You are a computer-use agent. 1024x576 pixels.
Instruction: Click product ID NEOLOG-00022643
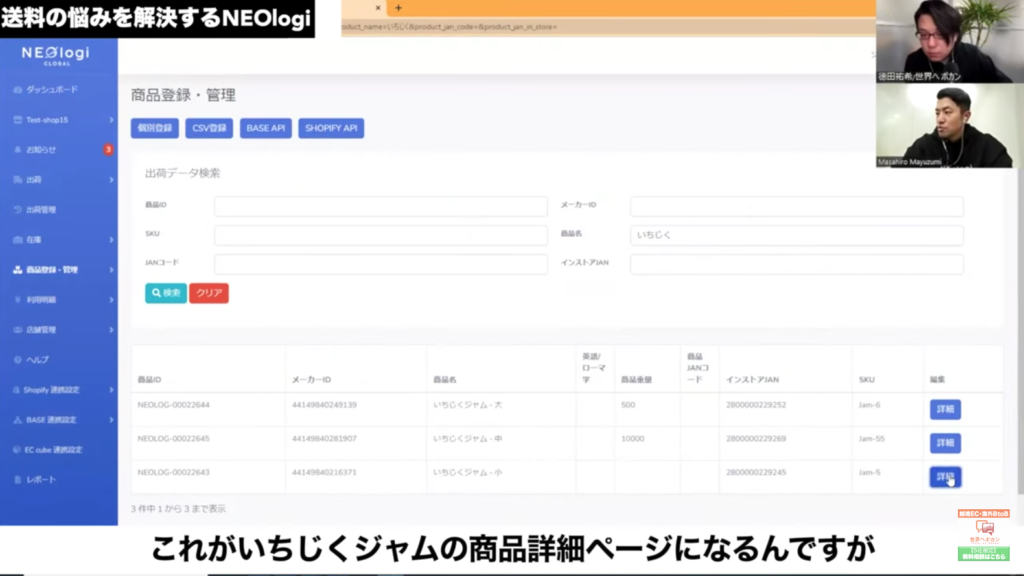[174, 472]
